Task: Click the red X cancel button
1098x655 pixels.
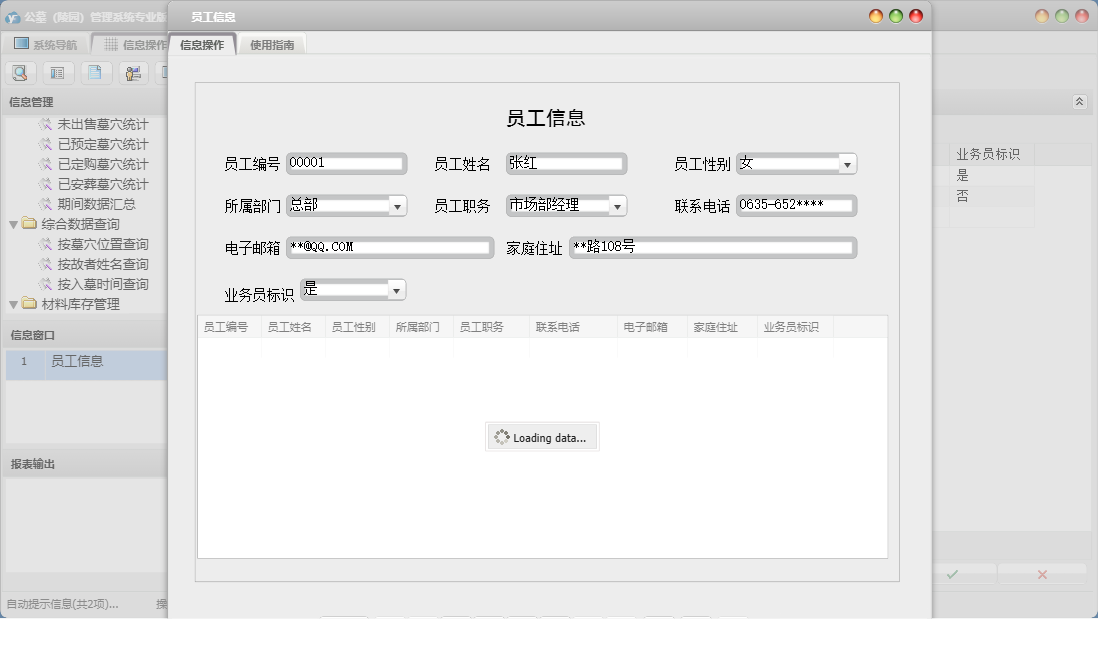Action: coord(1043,574)
